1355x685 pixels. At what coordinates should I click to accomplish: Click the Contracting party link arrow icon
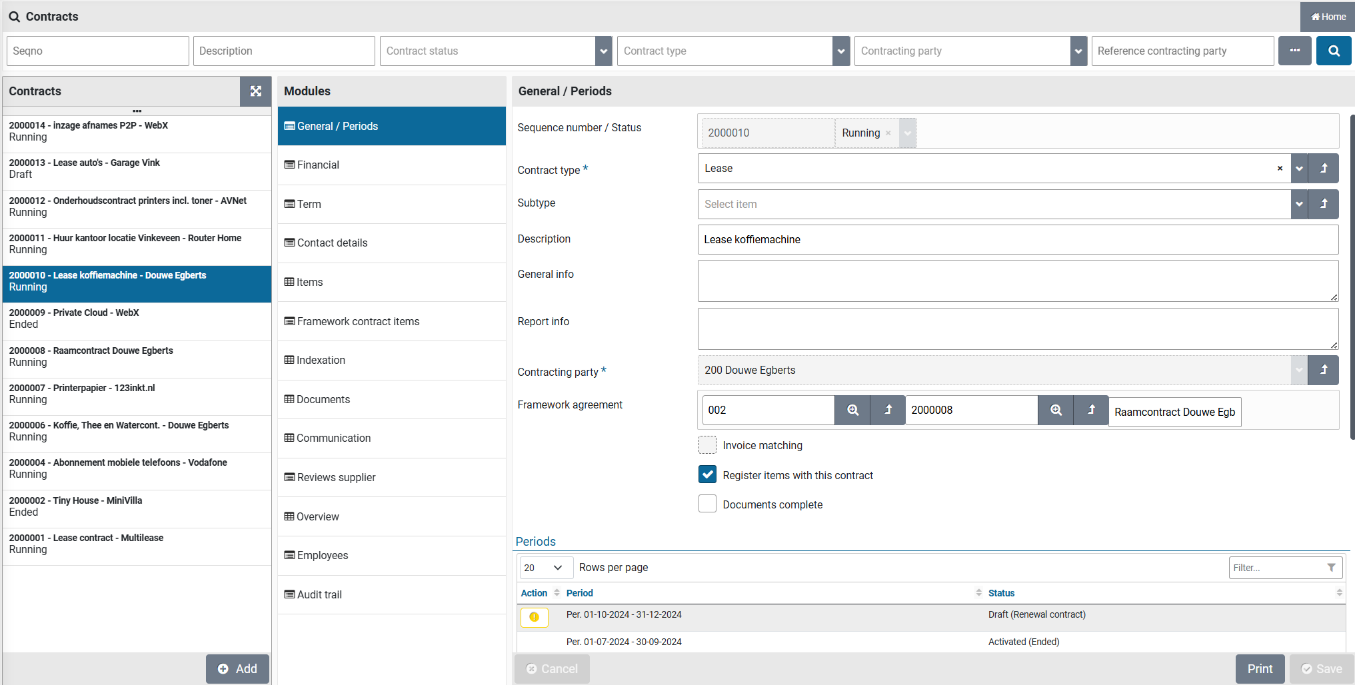coord(1323,370)
